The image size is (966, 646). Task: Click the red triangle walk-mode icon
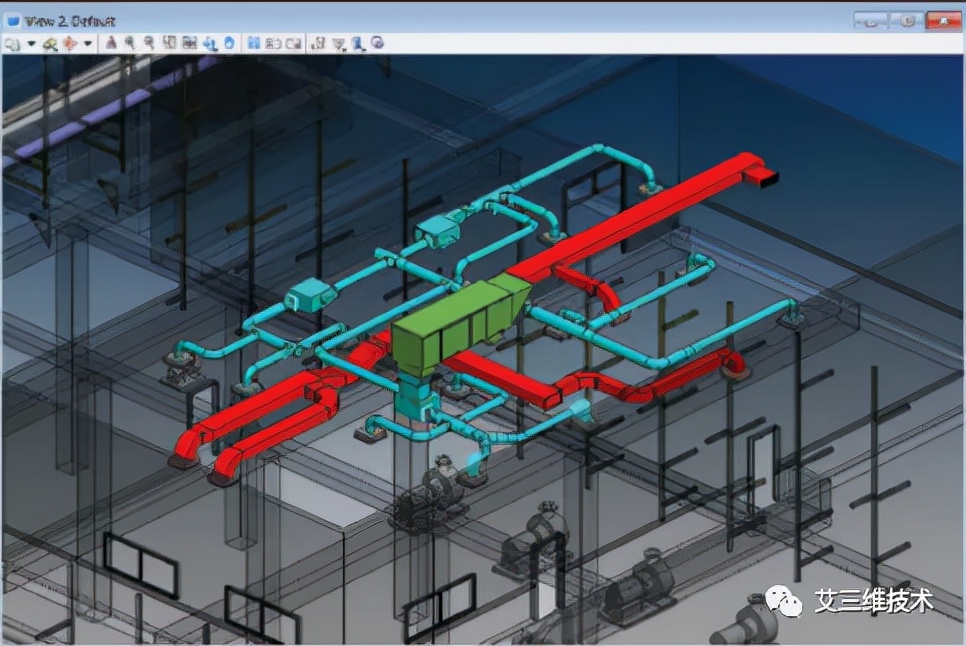[x=111, y=42]
